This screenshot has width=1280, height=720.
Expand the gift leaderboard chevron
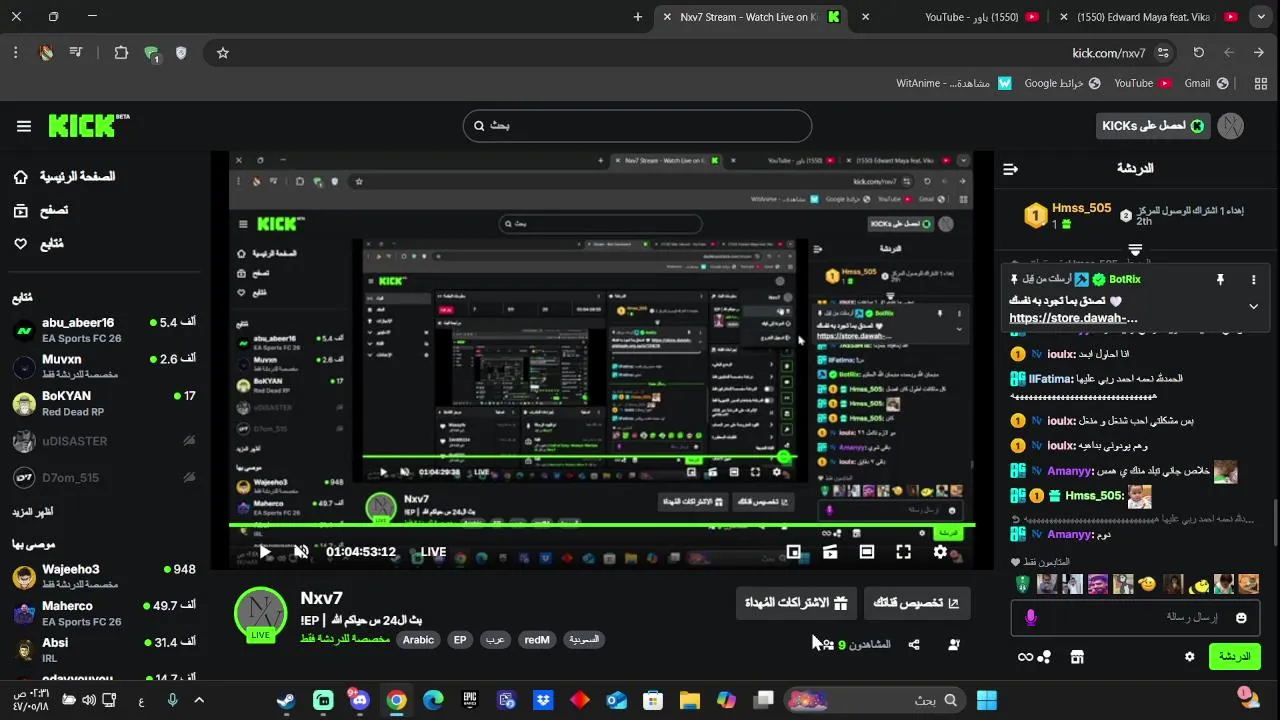(1135, 249)
